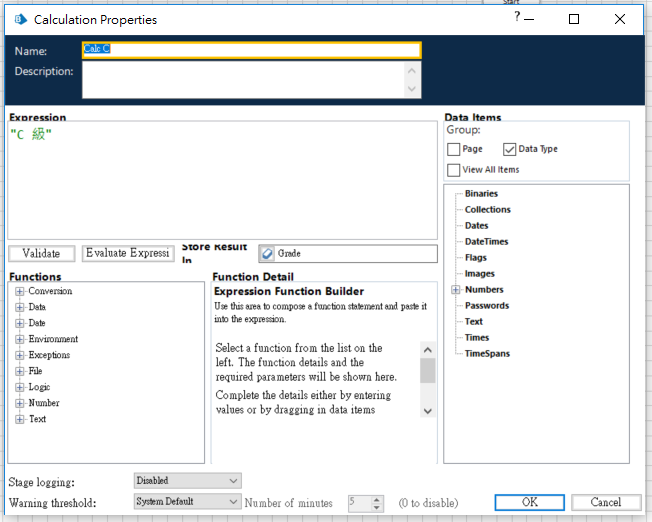Expand the Data functions node
Viewport: 652px width, 522px height.
pyautogui.click(x=20, y=307)
